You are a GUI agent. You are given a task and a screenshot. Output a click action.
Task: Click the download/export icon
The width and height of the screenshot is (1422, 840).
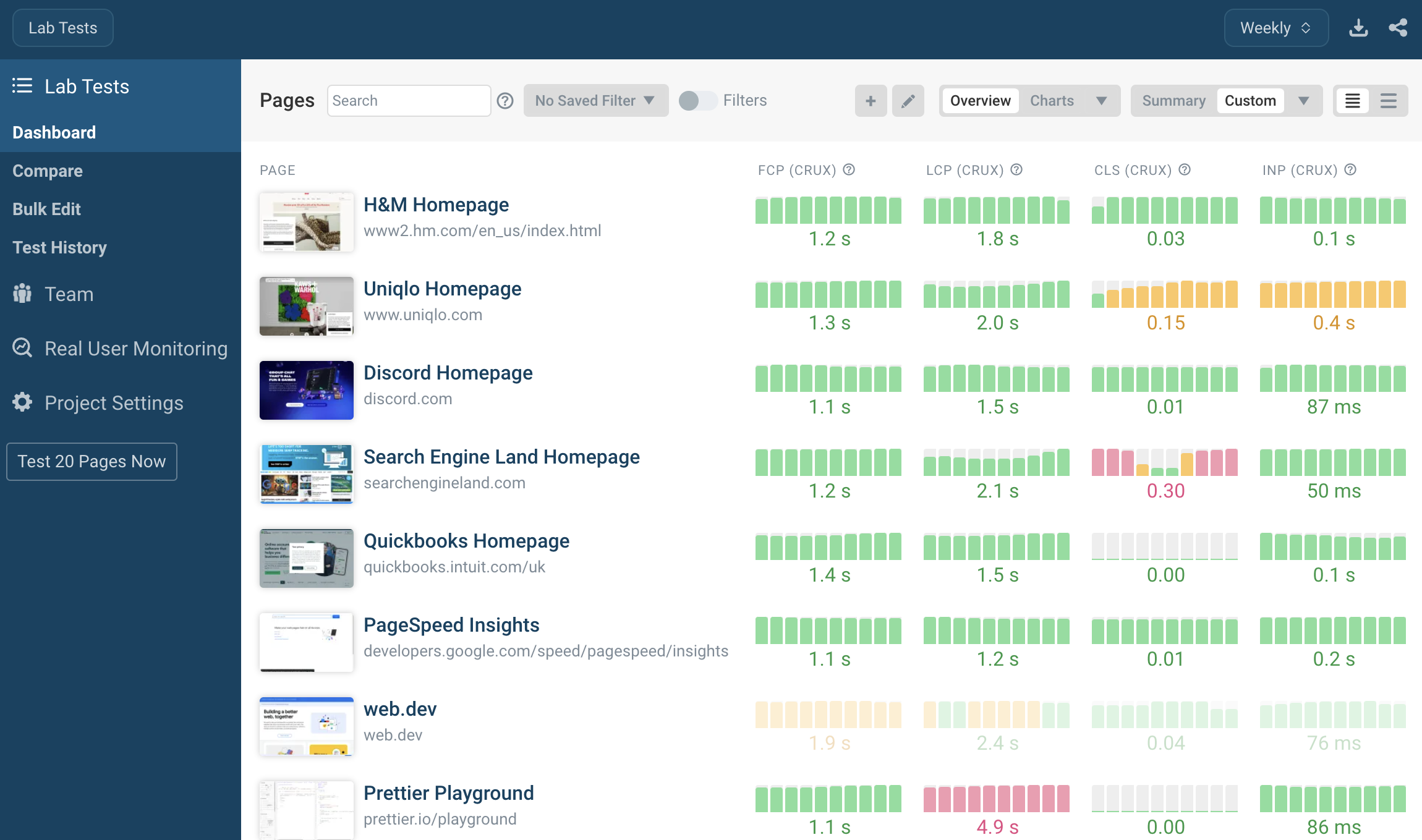(1358, 27)
